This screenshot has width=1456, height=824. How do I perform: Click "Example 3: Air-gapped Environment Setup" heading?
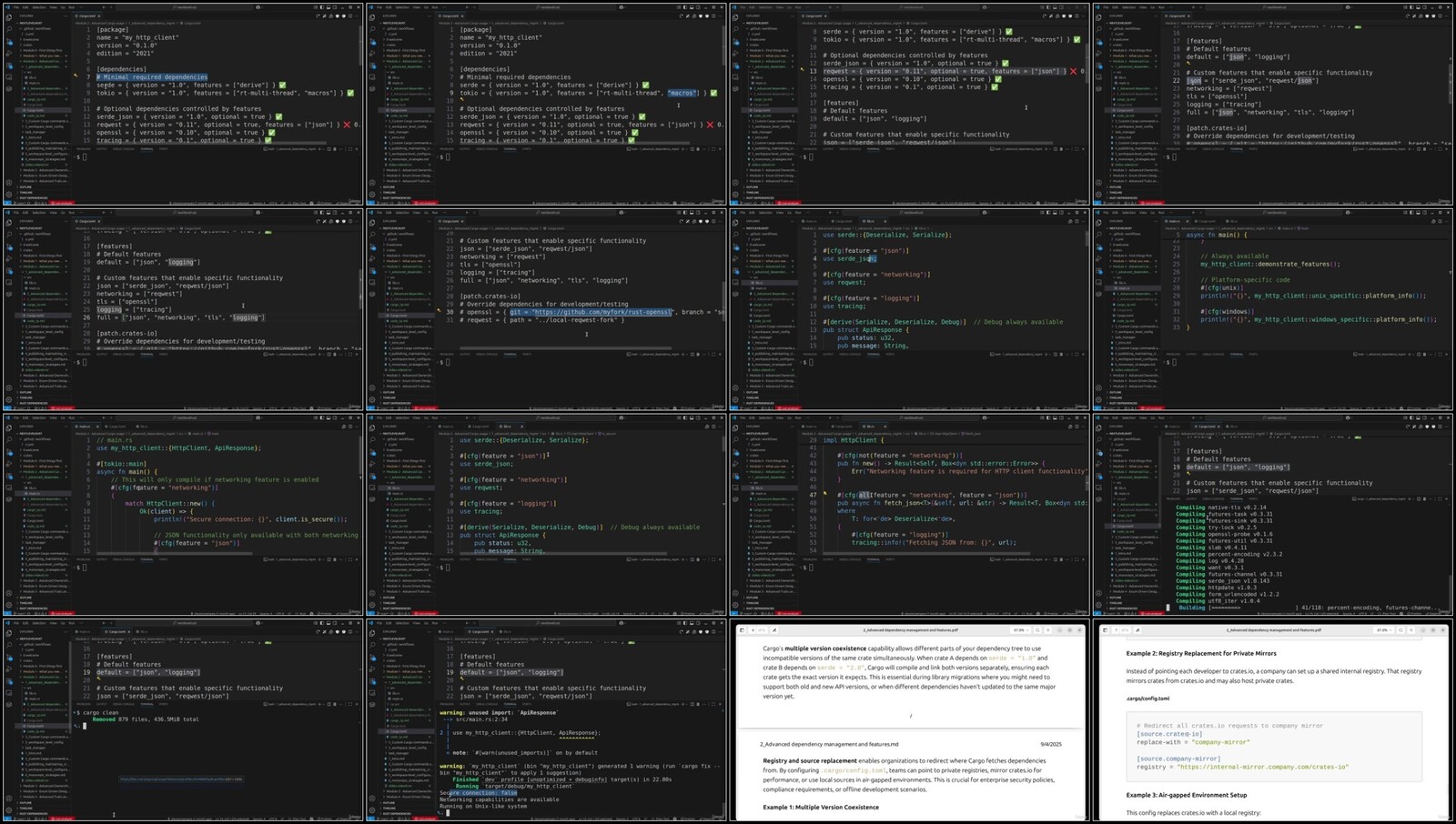pos(1187,795)
